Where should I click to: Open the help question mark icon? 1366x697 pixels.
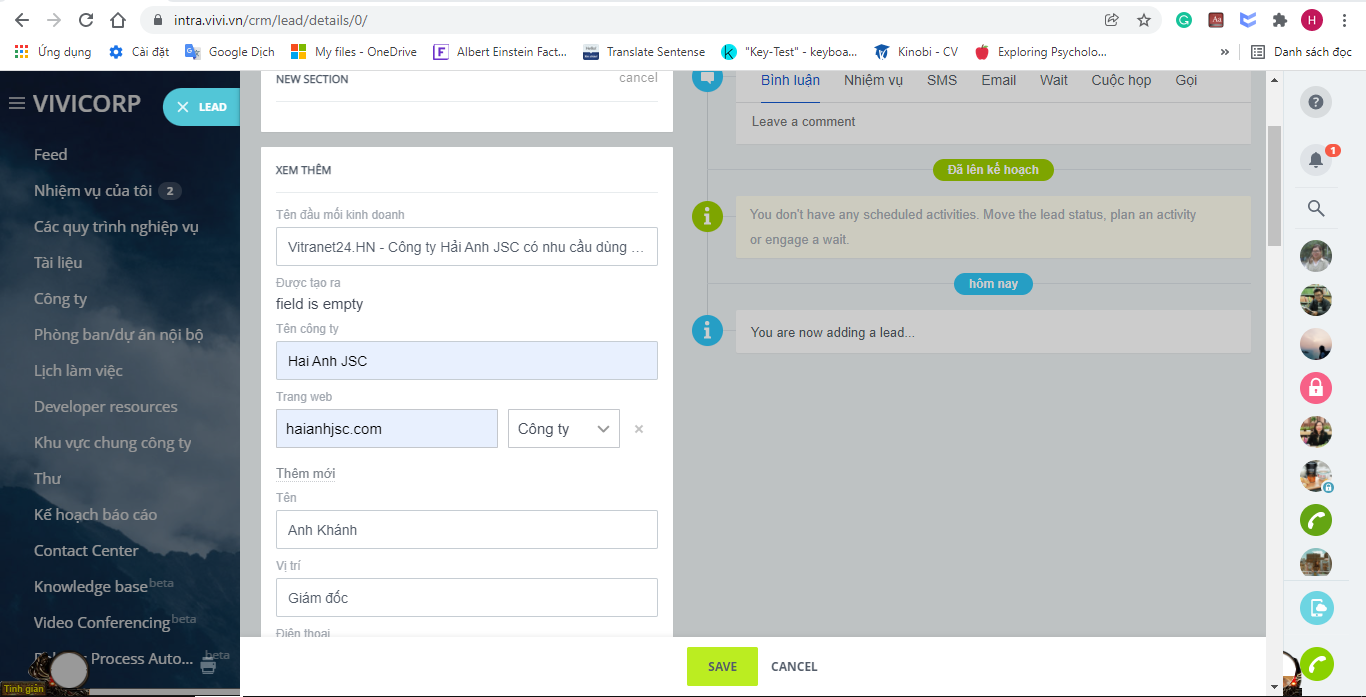(1316, 101)
